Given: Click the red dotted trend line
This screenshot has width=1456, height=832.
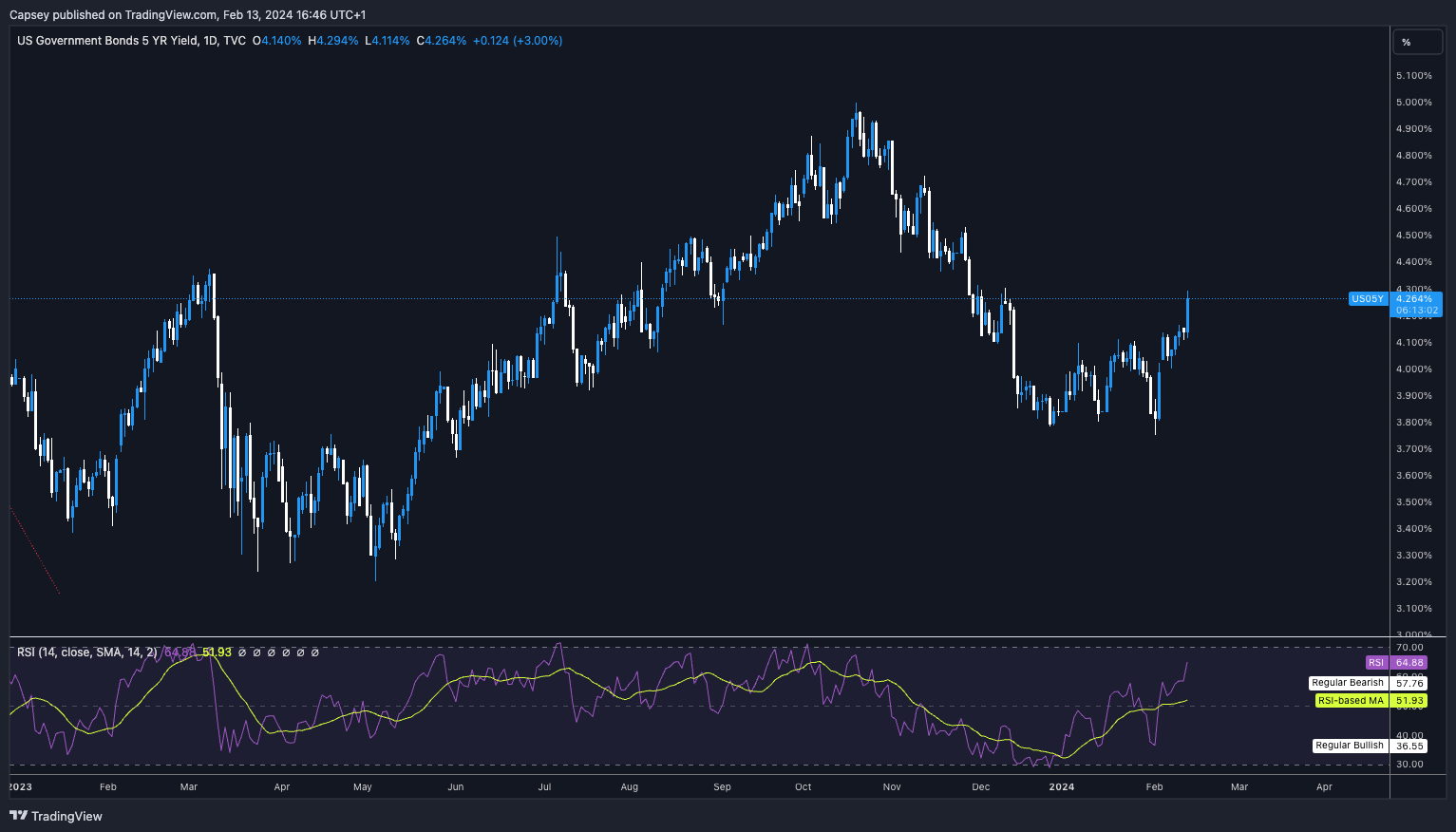Looking at the screenshot, I should pyautogui.click(x=35, y=552).
